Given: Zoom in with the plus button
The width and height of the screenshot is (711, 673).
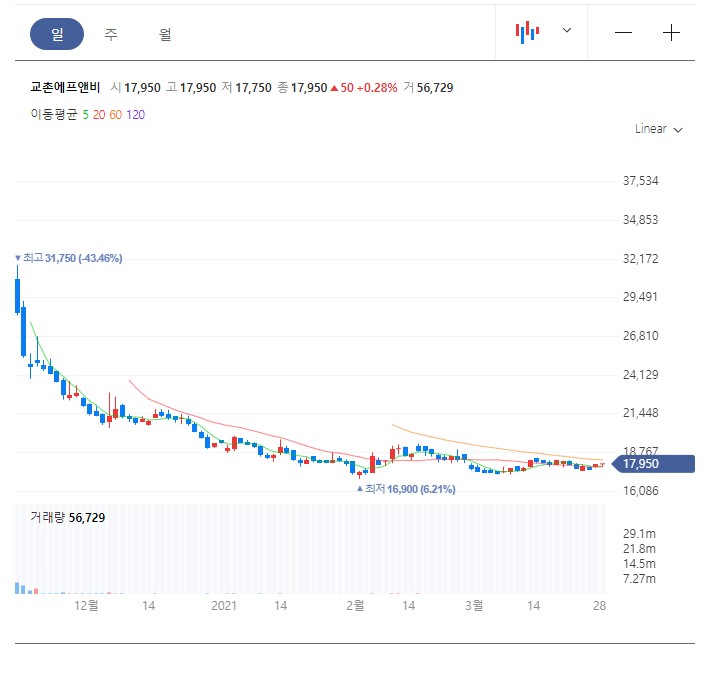Looking at the screenshot, I should (x=671, y=33).
